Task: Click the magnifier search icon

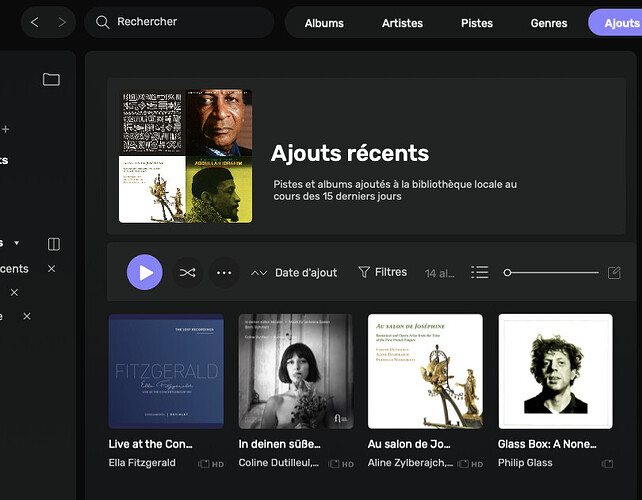Action: (x=102, y=22)
